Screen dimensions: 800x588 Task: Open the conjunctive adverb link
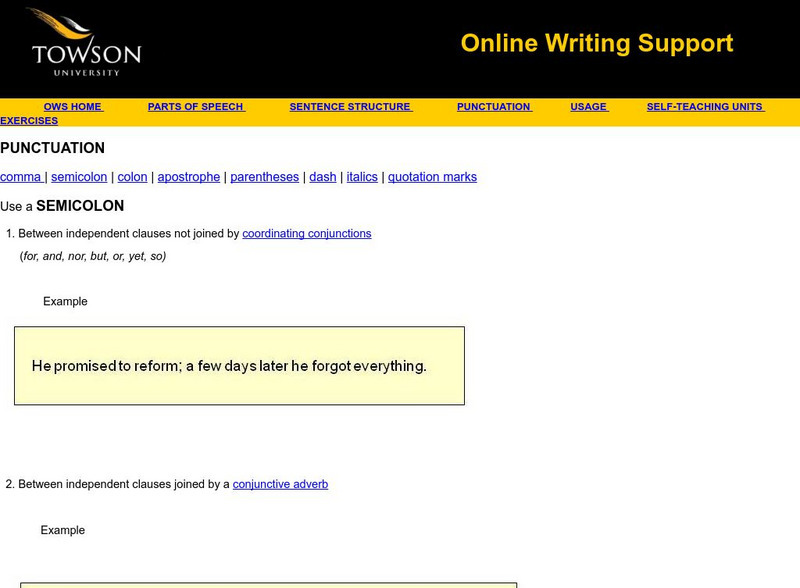tap(281, 483)
